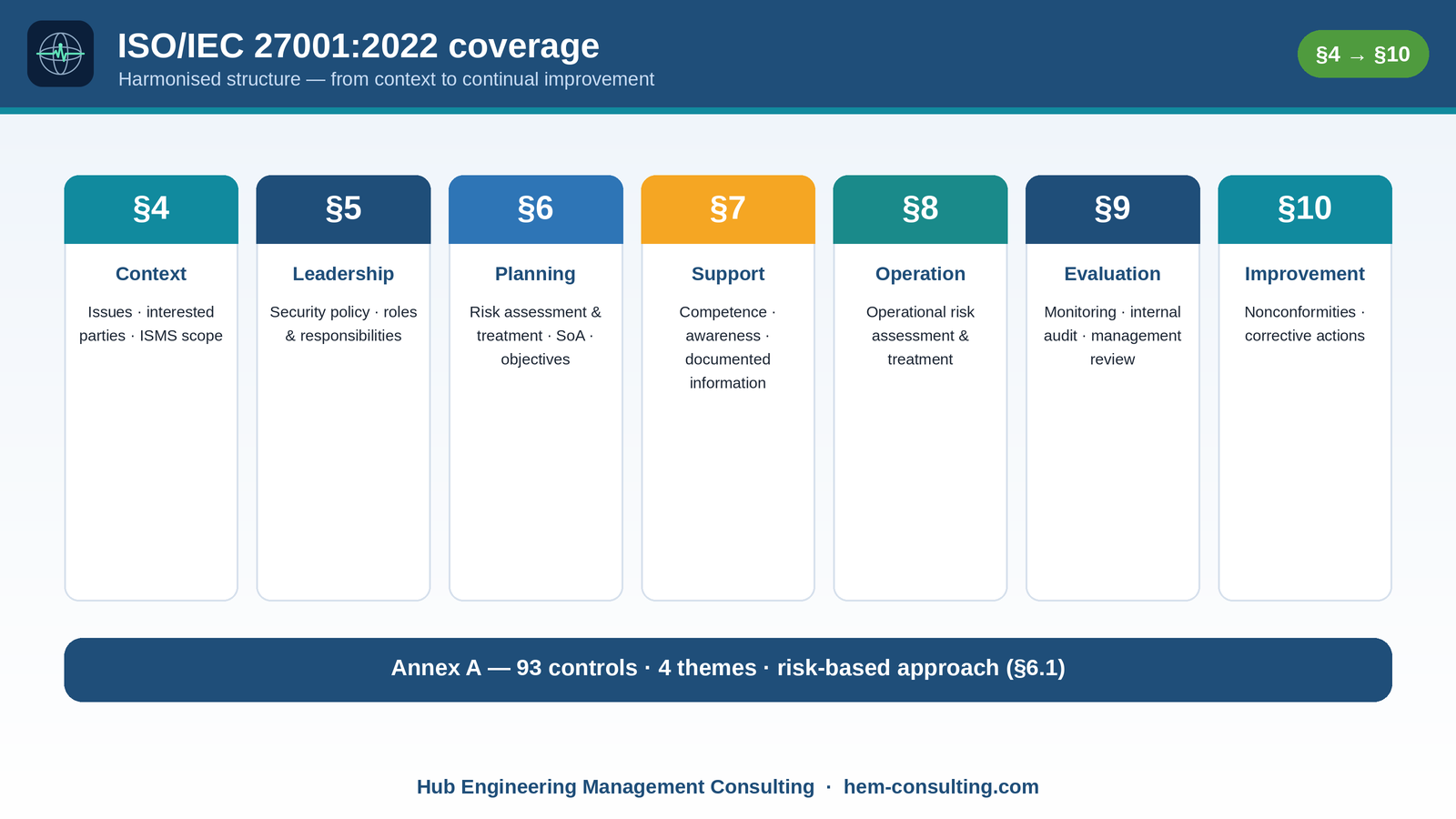Click the green §4 → §10 badge
Viewport: 1456px width, 819px height.
point(1362,55)
